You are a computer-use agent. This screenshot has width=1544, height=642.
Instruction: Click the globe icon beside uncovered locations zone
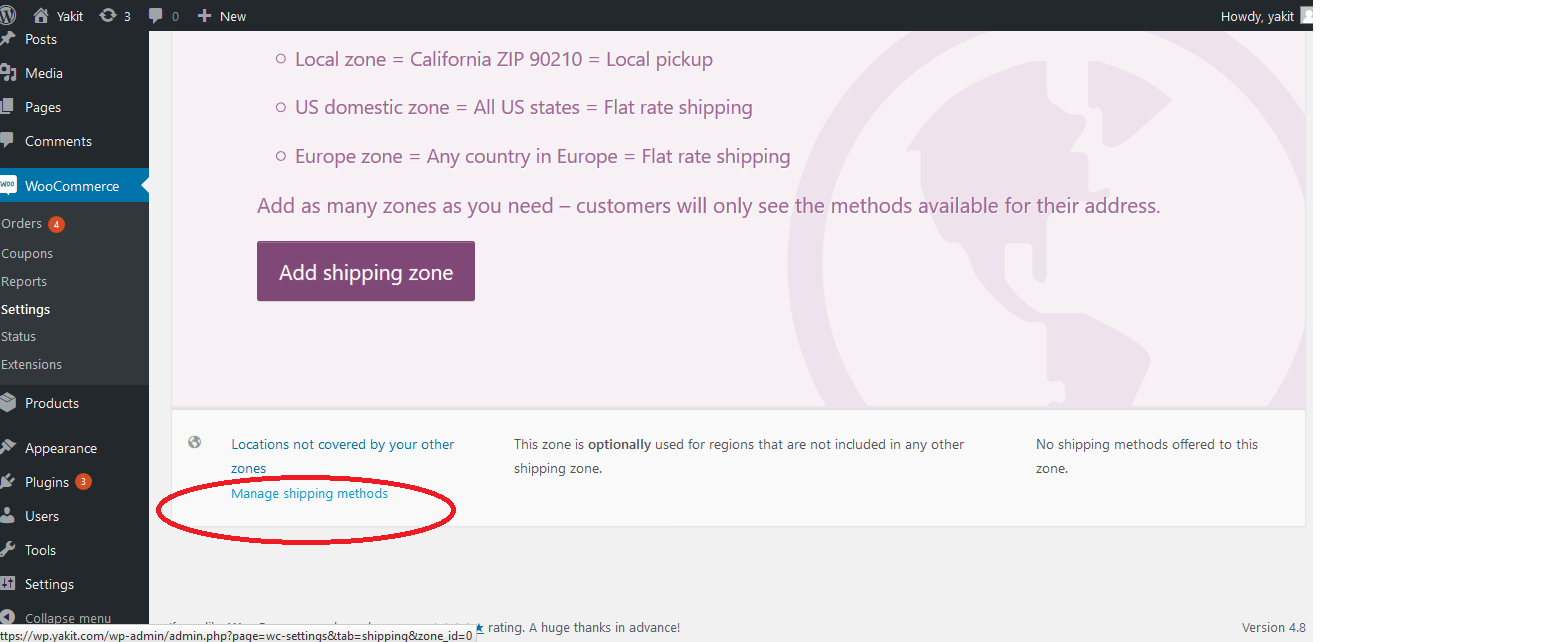tap(195, 443)
